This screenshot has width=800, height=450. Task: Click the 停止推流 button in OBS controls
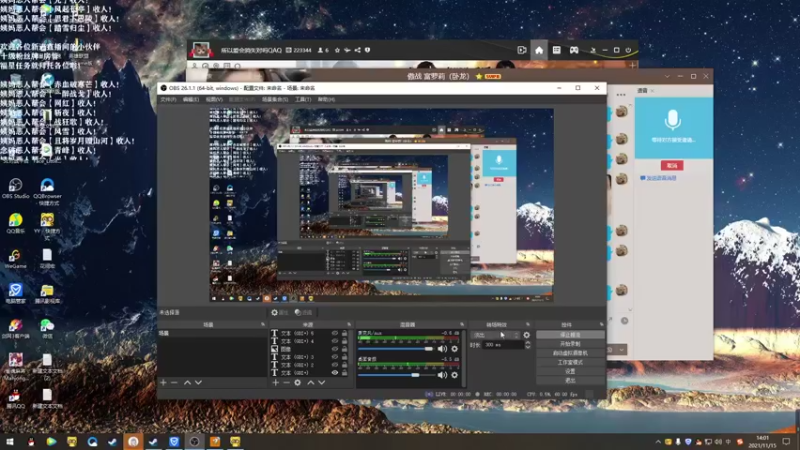[x=570, y=335]
